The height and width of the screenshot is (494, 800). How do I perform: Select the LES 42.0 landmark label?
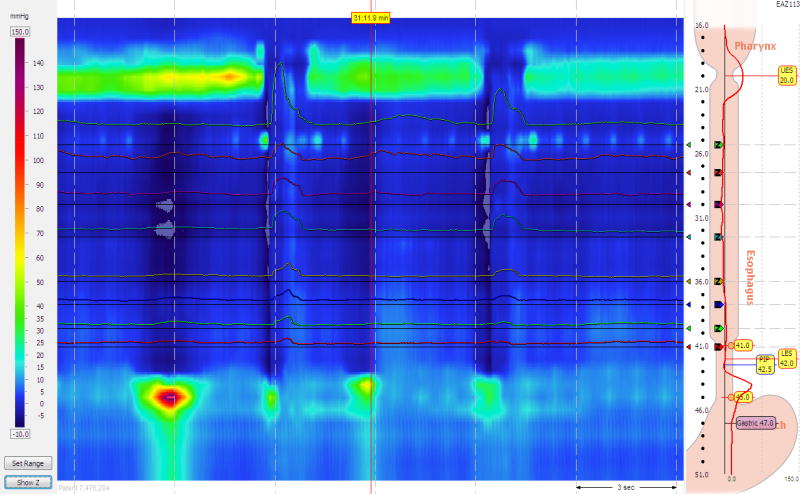[x=786, y=358]
